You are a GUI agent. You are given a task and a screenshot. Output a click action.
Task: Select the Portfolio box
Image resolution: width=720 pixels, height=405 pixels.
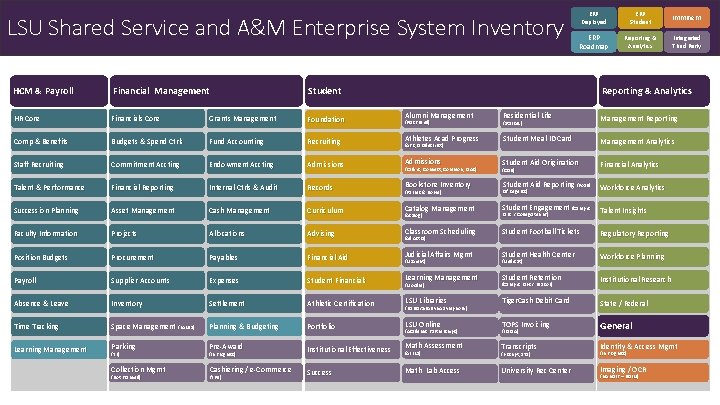pos(353,326)
